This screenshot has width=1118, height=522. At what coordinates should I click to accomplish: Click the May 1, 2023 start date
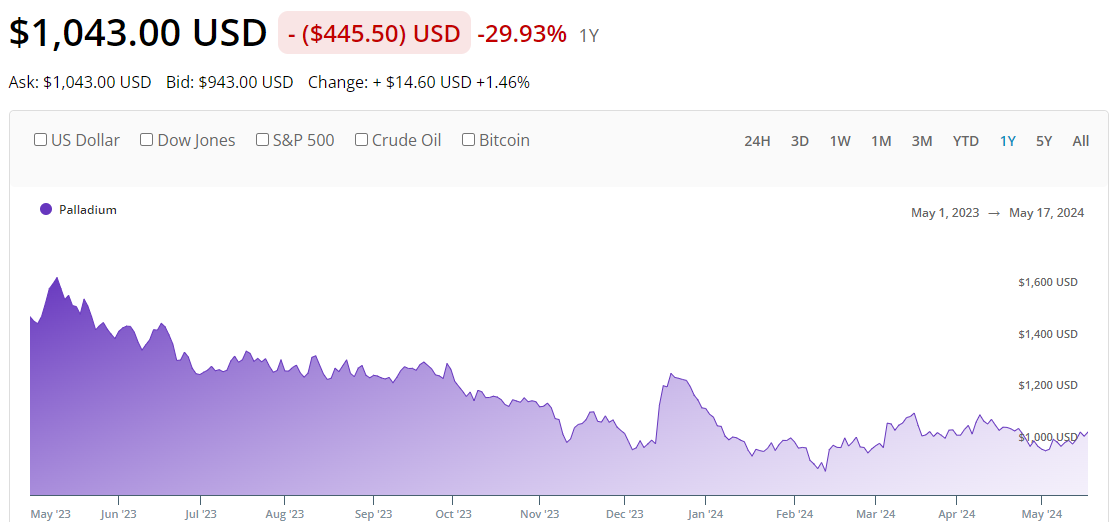(945, 212)
